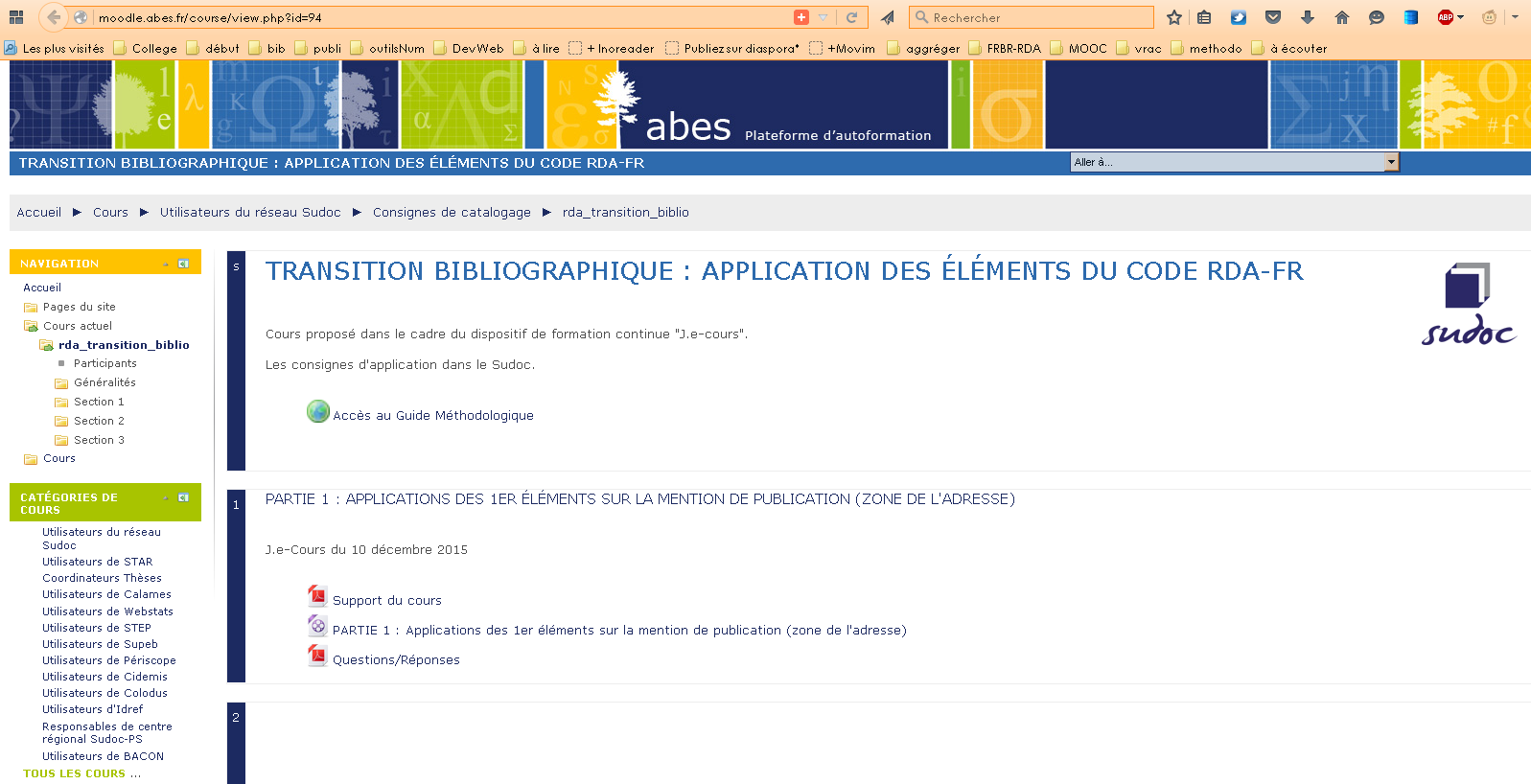Click 'Consignes de catalogage' breadcrumb link
The width and height of the screenshot is (1531, 784).
[452, 212]
